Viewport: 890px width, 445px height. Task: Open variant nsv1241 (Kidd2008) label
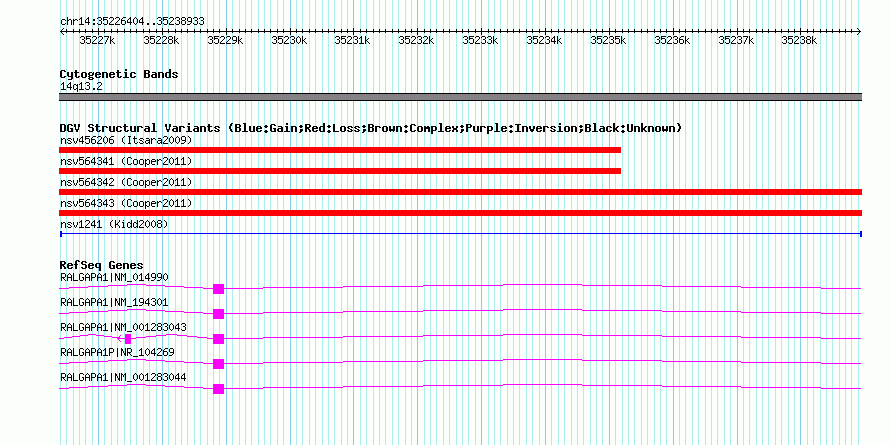pyautogui.click(x=114, y=224)
